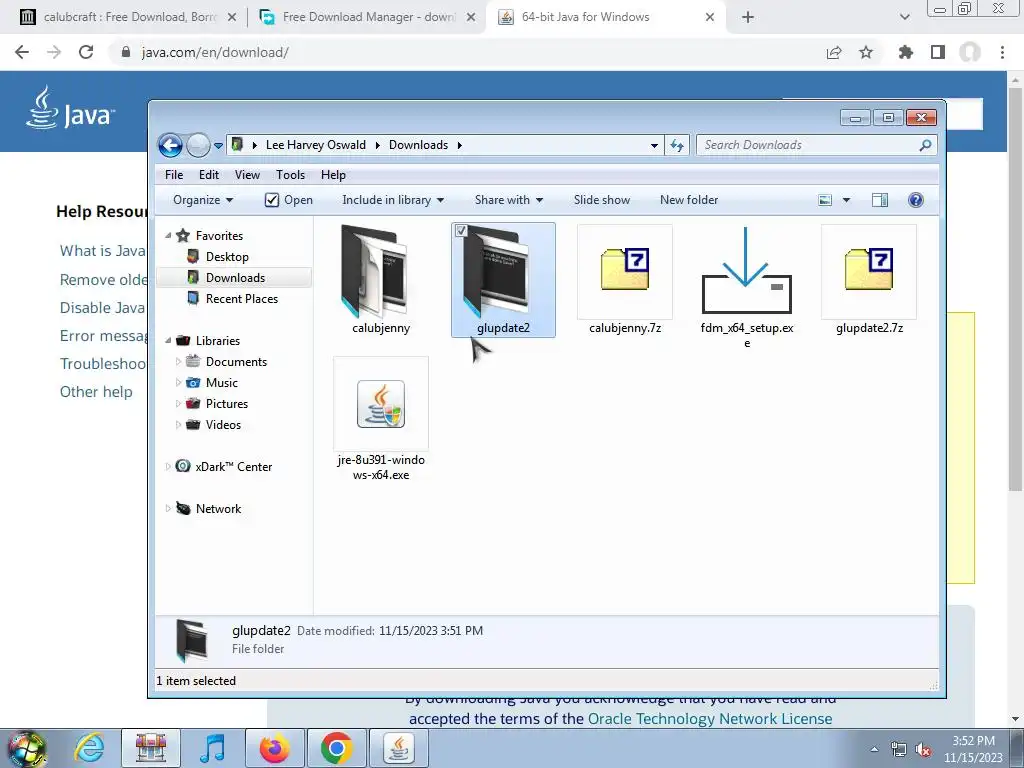Open address bar history dropdown
Image resolution: width=1024 pixels, height=768 pixels.
click(654, 146)
